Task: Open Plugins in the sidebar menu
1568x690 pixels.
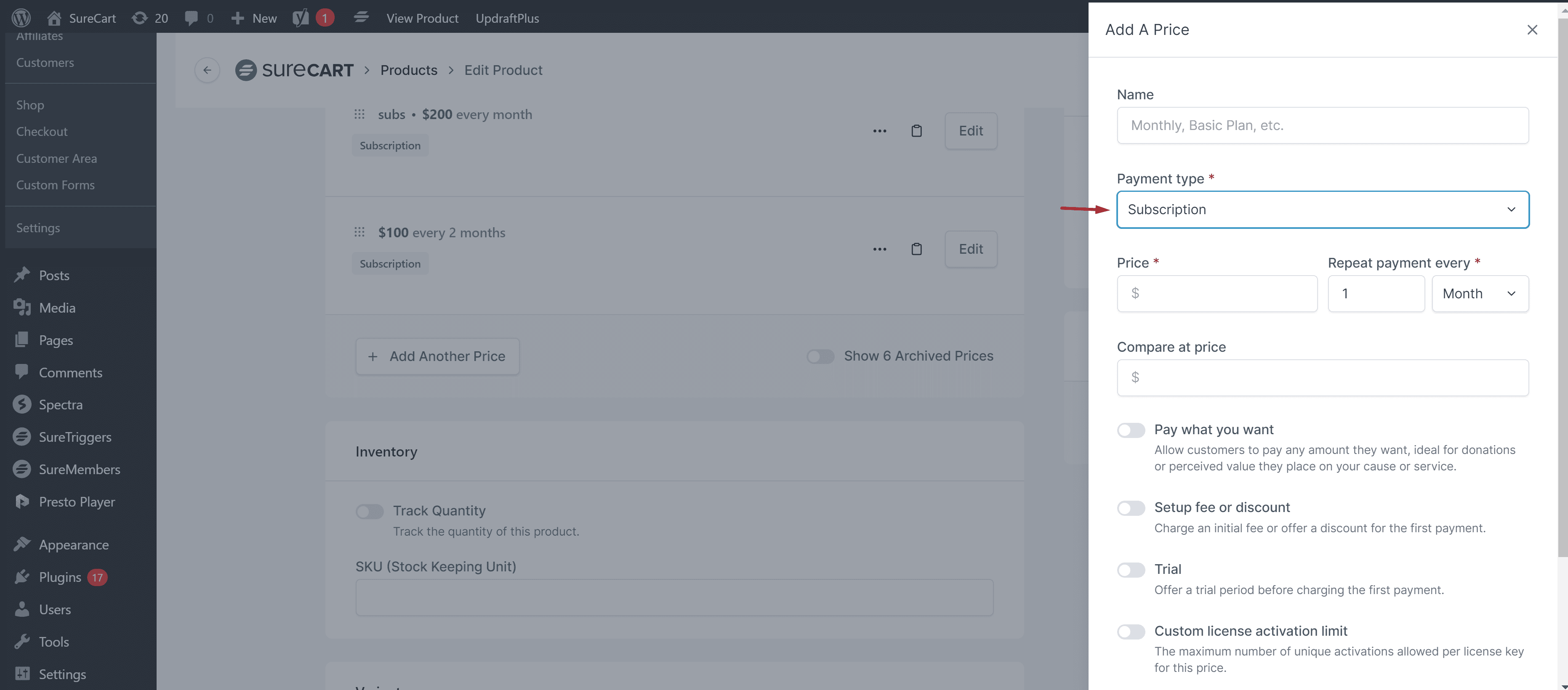Action: point(60,577)
